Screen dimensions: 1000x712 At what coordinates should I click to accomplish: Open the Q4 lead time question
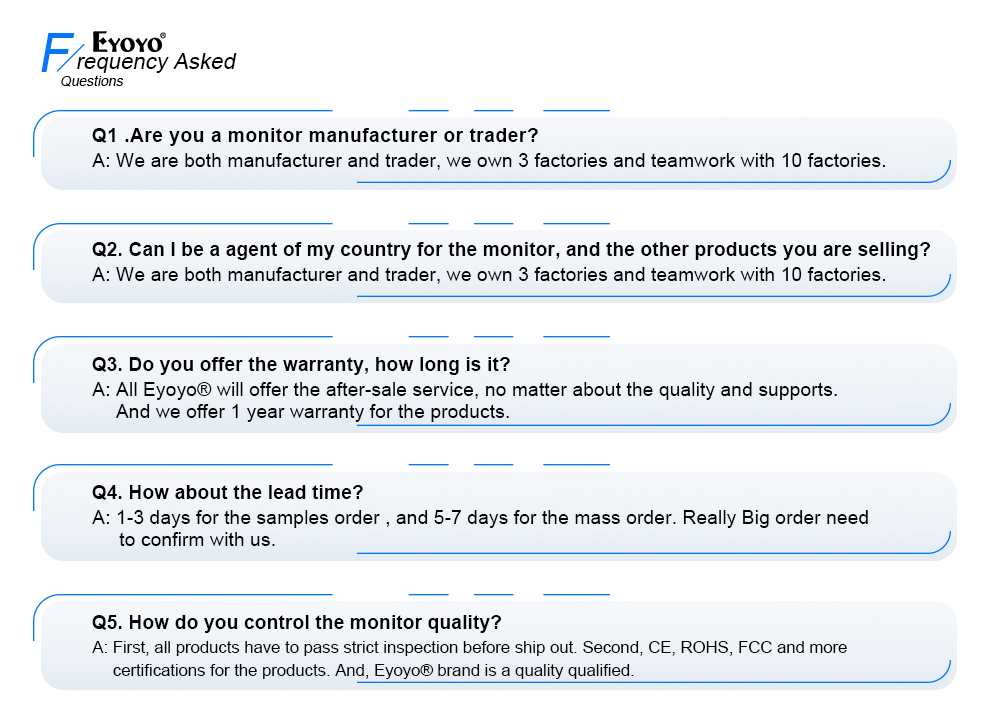tap(227, 492)
